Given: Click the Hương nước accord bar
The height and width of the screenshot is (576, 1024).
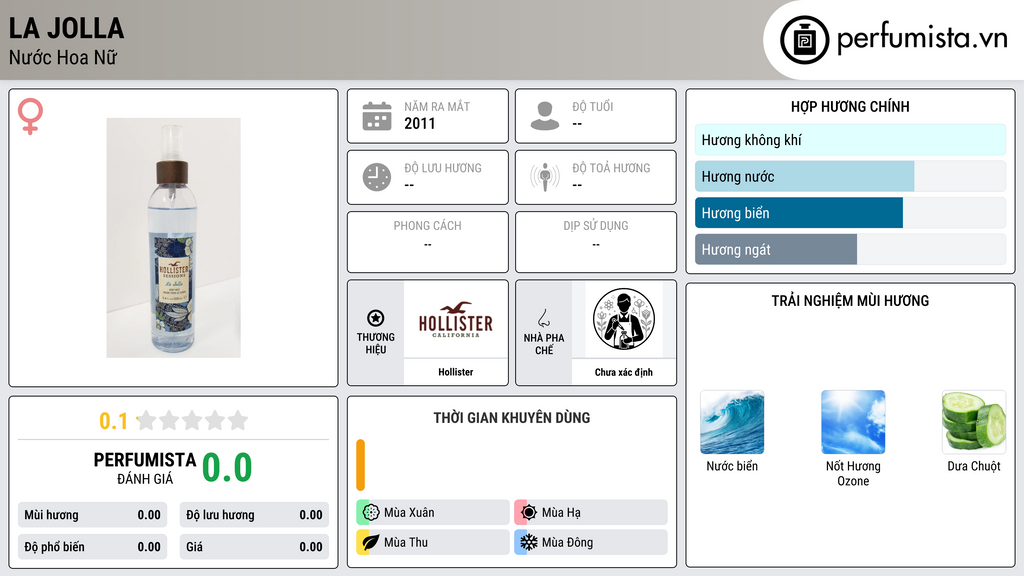Looking at the screenshot, I should pyautogui.click(x=850, y=176).
